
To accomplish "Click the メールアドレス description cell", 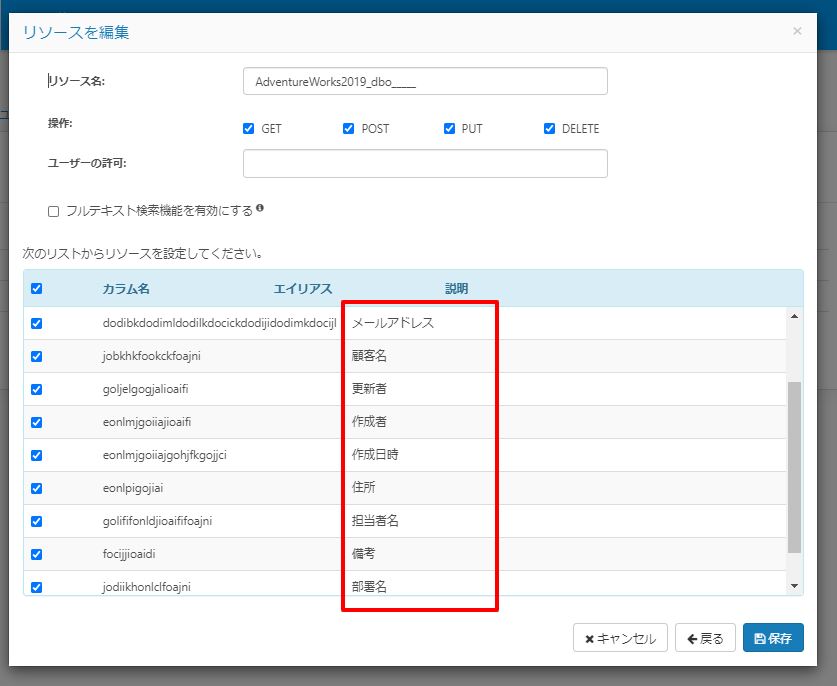I will (x=393, y=323).
